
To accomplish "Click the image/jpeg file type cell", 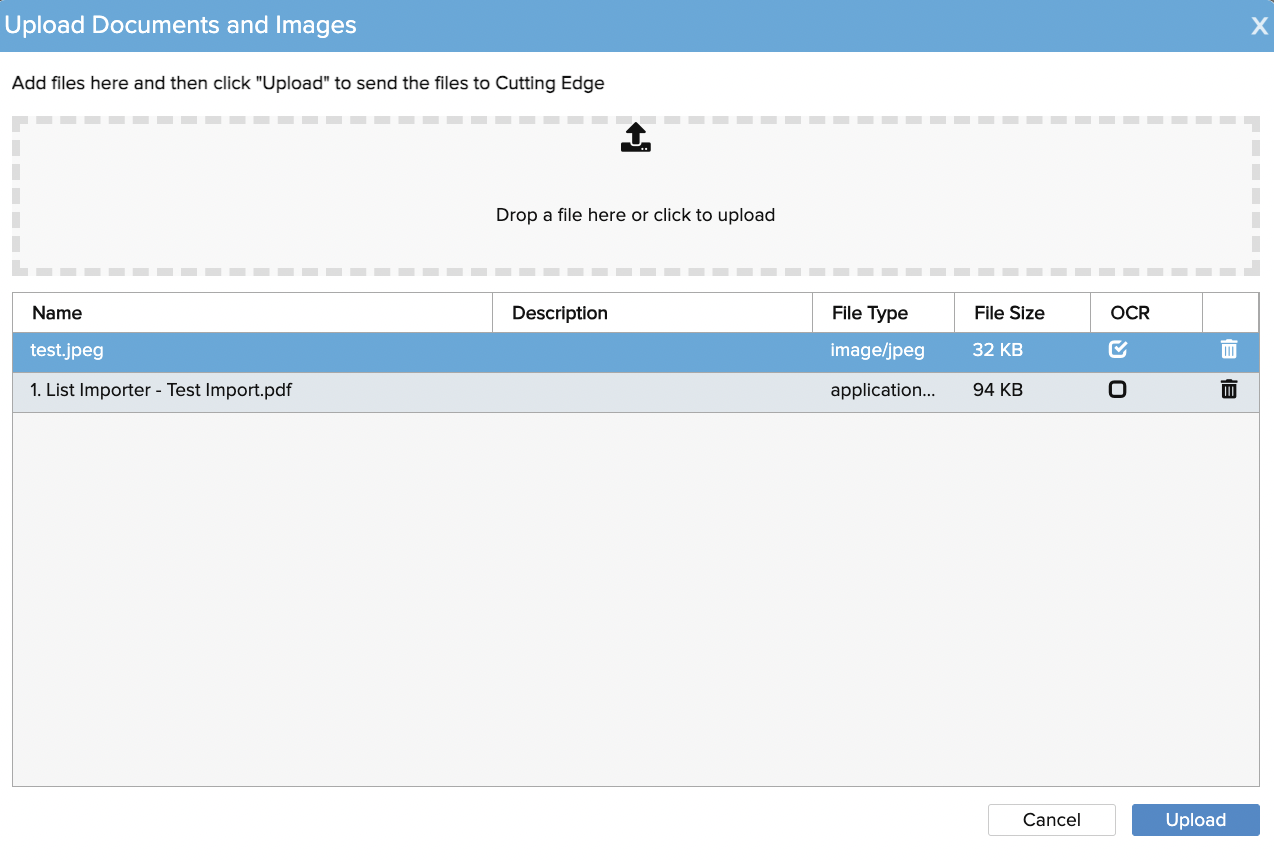I will [x=877, y=351].
